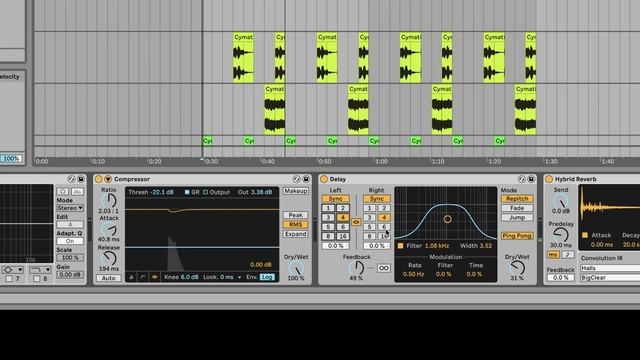Click the Delay Dry/Wet knob
Viewport: 640px width, 360px height.
coord(517,268)
